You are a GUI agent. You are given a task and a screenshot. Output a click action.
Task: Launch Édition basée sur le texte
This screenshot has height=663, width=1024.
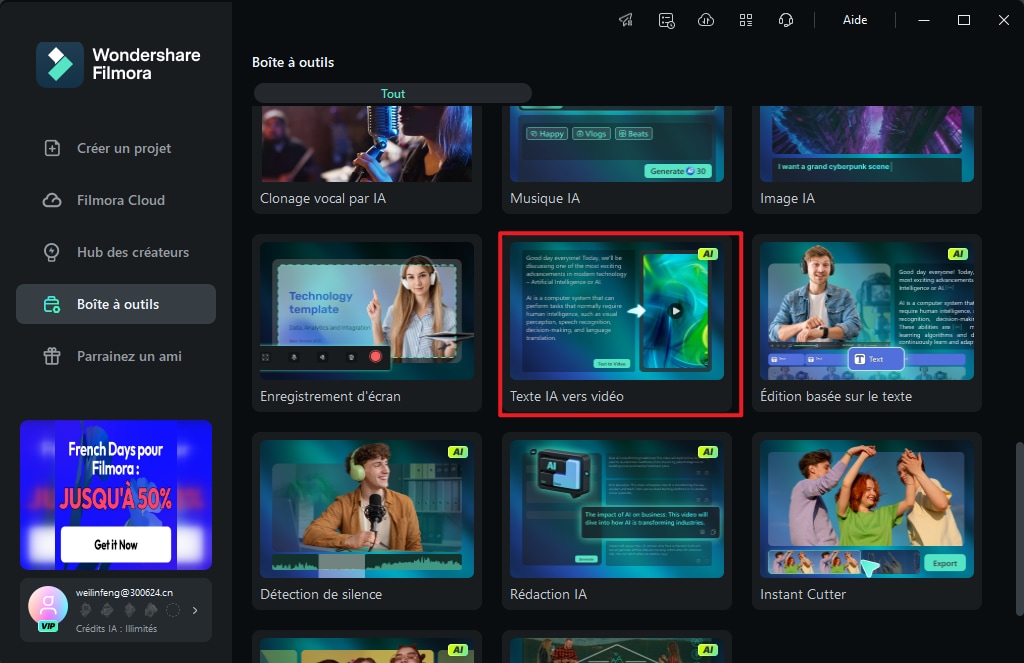tap(867, 323)
